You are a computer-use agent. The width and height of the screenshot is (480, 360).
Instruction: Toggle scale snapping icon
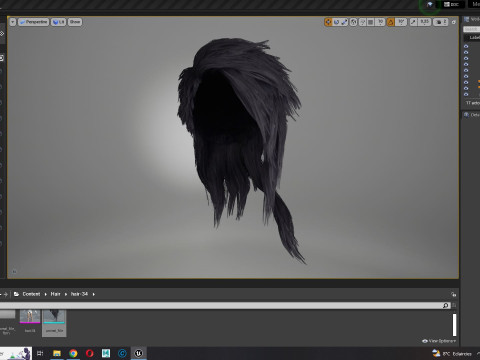coord(413,22)
